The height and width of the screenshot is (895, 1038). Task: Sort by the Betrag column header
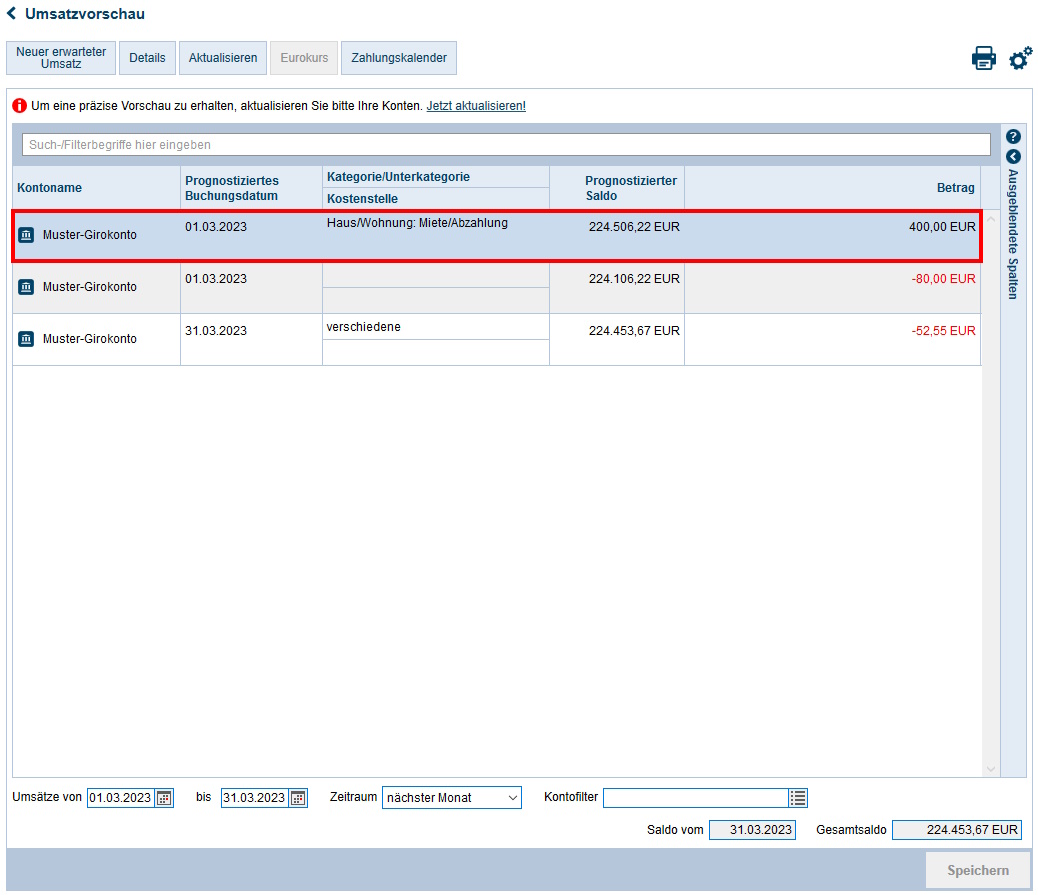[x=955, y=188]
